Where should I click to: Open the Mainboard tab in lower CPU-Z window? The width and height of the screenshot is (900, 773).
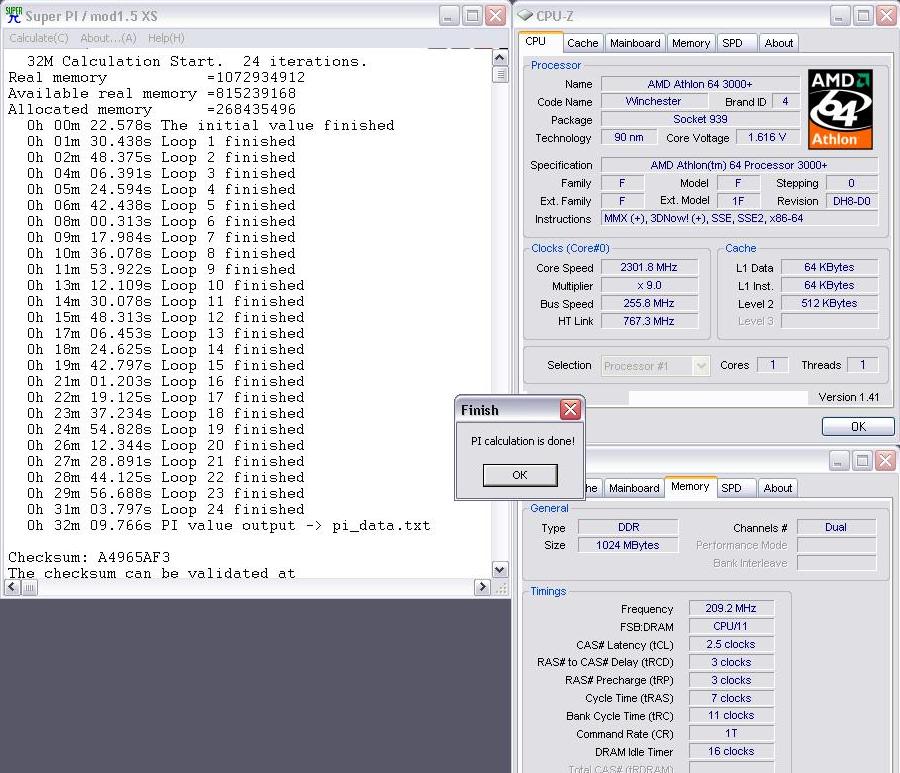[x=634, y=488]
